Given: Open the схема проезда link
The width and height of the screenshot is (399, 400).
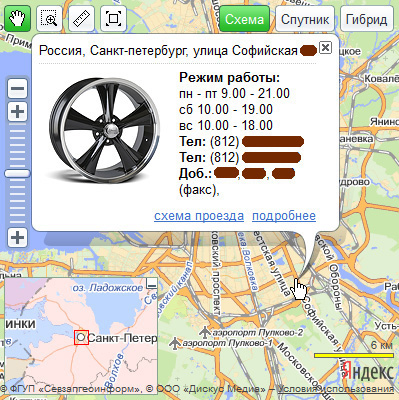Looking at the screenshot, I should pyautogui.click(x=199, y=216).
